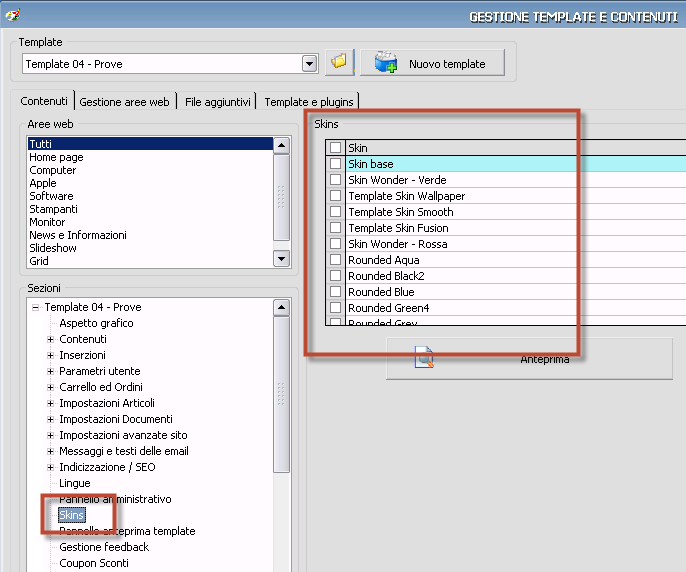Viewport: 686px width, 572px height.
Task: Select the Rounded Black2 row text
Action: (x=386, y=276)
